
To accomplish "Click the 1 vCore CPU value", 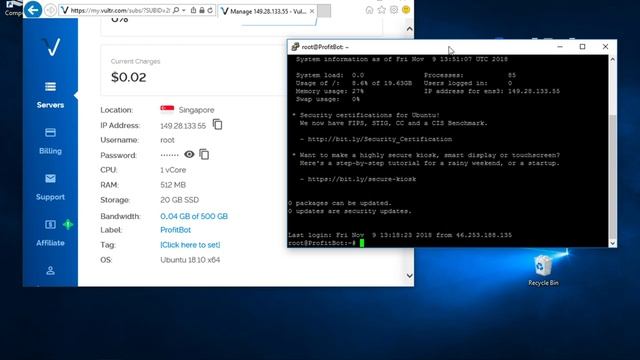I will pos(173,170).
